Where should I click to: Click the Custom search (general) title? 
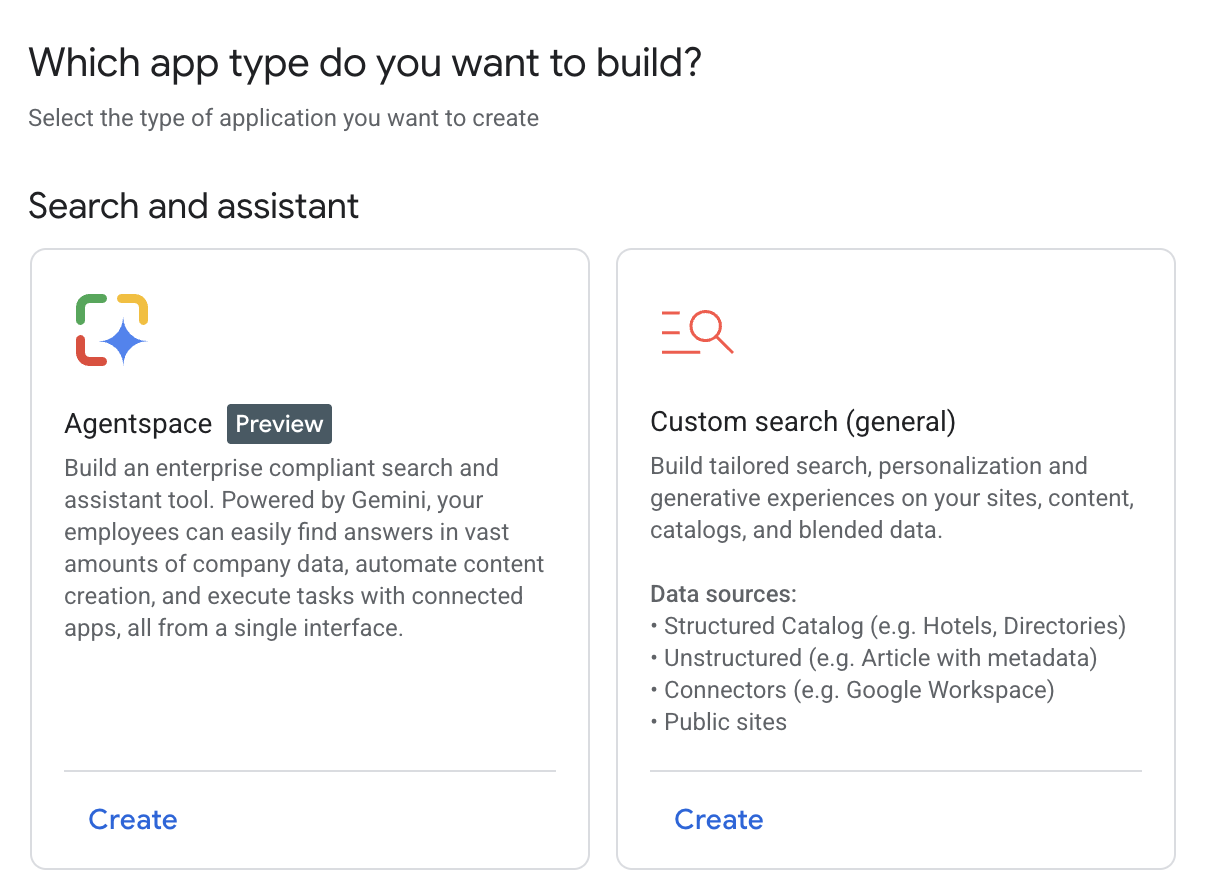pyautogui.click(x=803, y=421)
